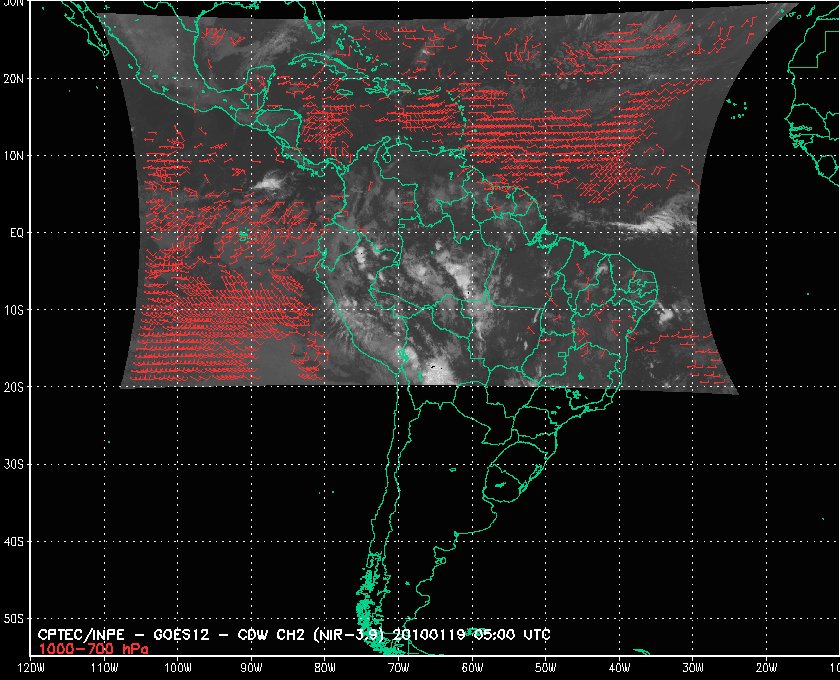Click the 10S latitude label
The height and width of the screenshot is (680, 840).
tap(13, 310)
